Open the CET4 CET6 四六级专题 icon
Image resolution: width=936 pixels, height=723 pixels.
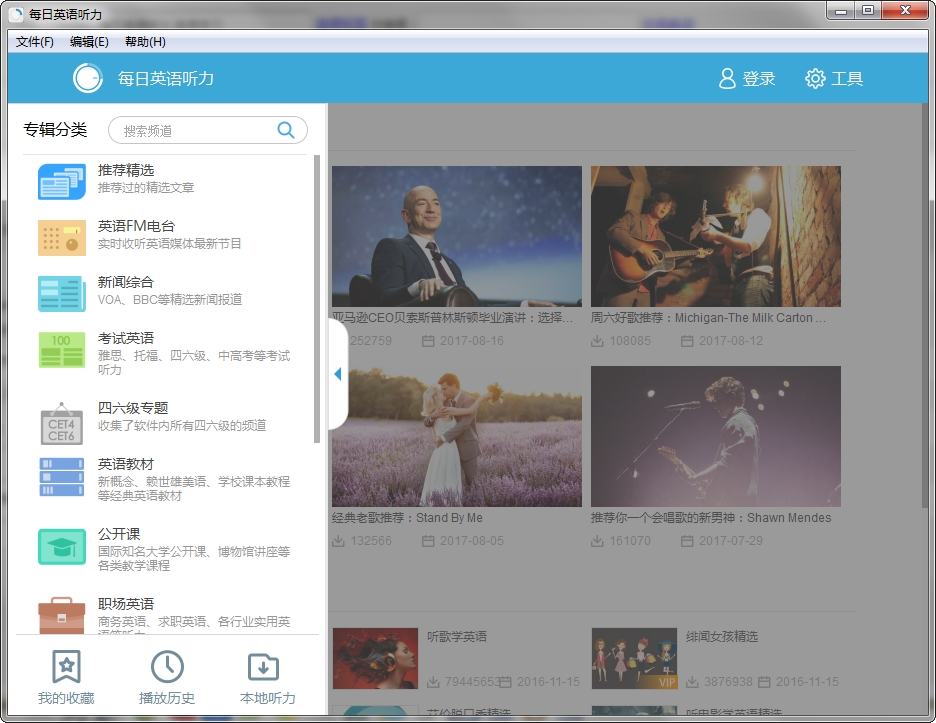coord(62,423)
